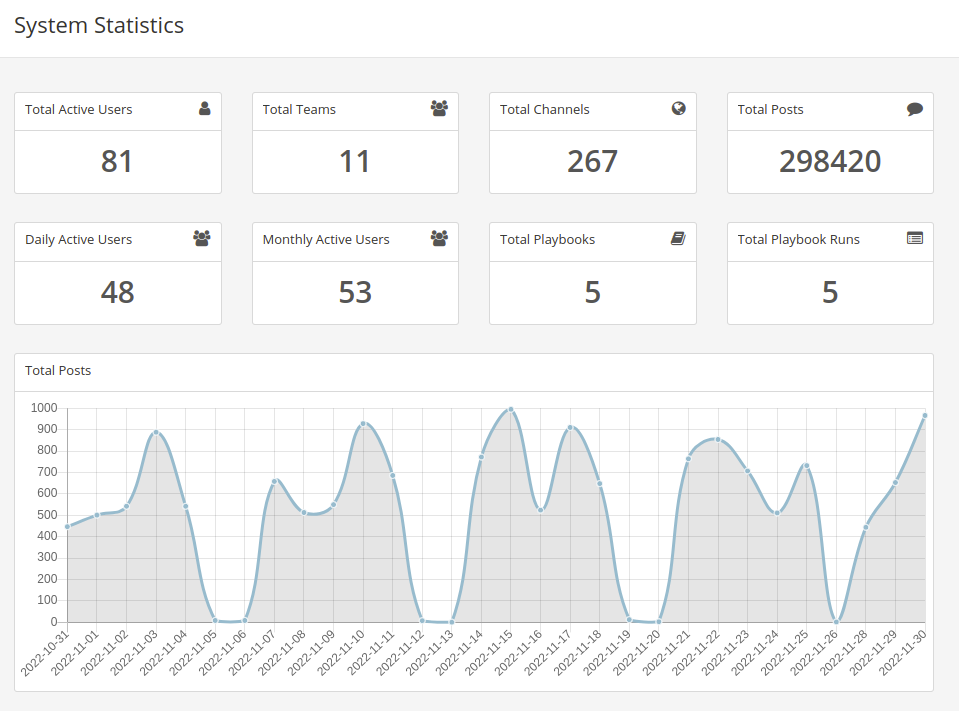Viewport: 959px width, 711px height.
Task: Click the 2022-10-31 first data point
Action: (x=67, y=526)
